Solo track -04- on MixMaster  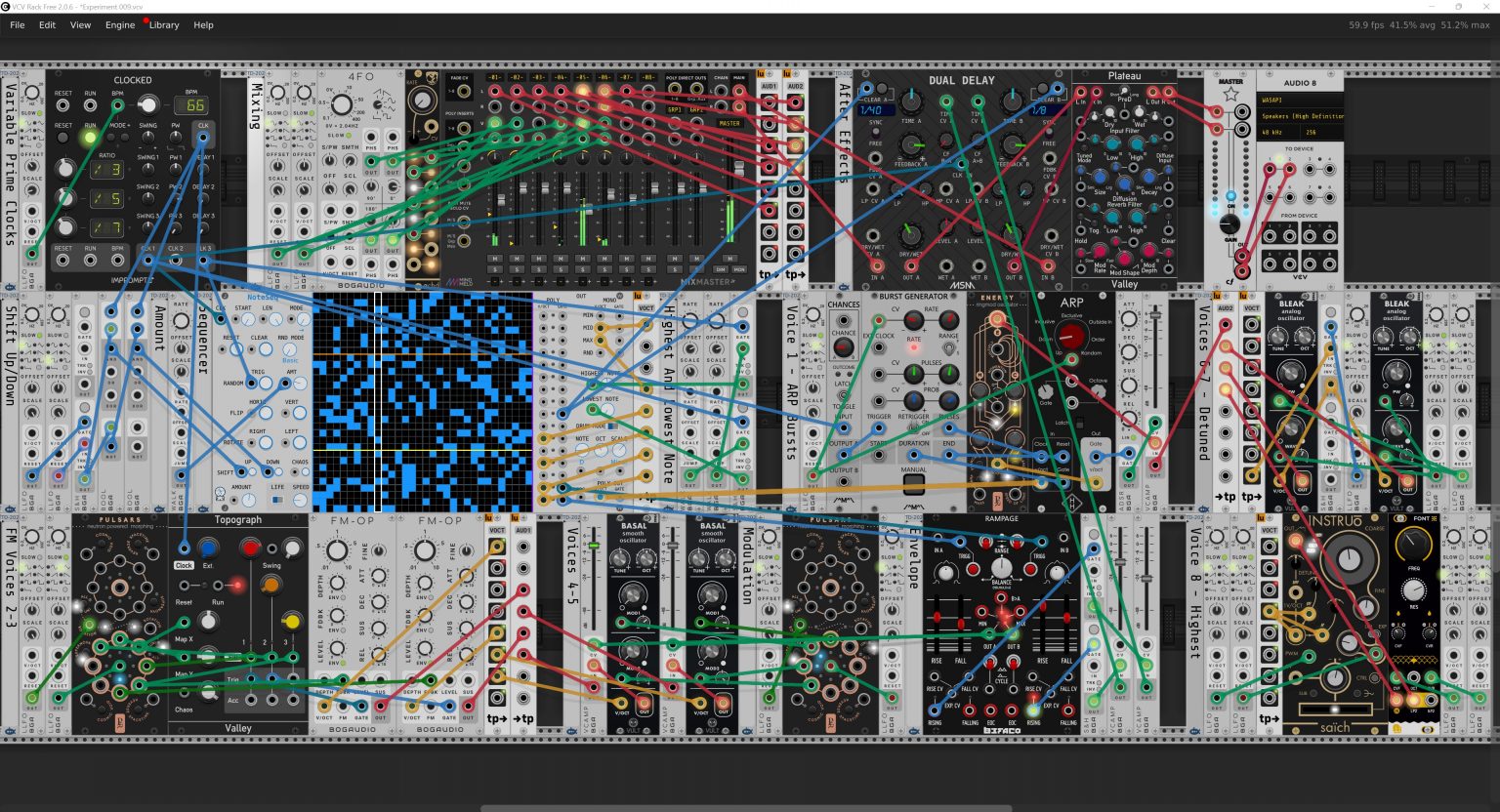click(x=561, y=269)
